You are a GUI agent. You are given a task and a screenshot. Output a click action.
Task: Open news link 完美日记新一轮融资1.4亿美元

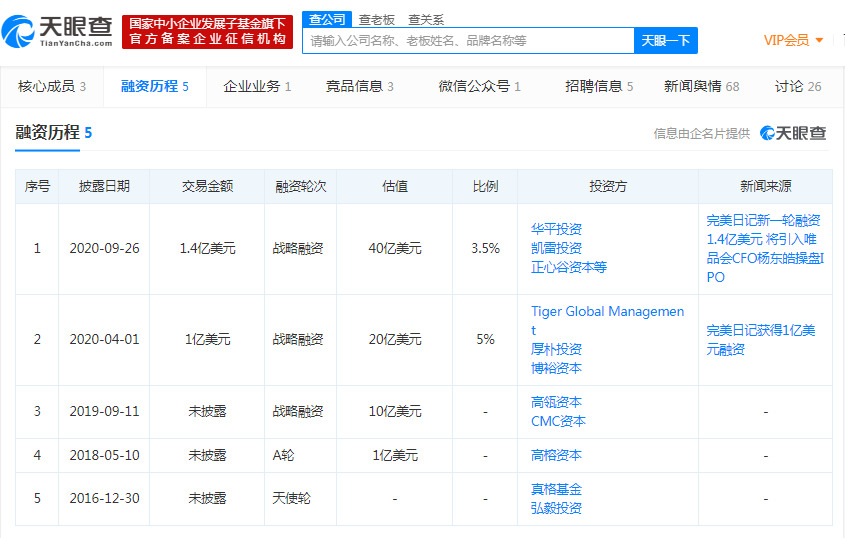click(x=765, y=249)
